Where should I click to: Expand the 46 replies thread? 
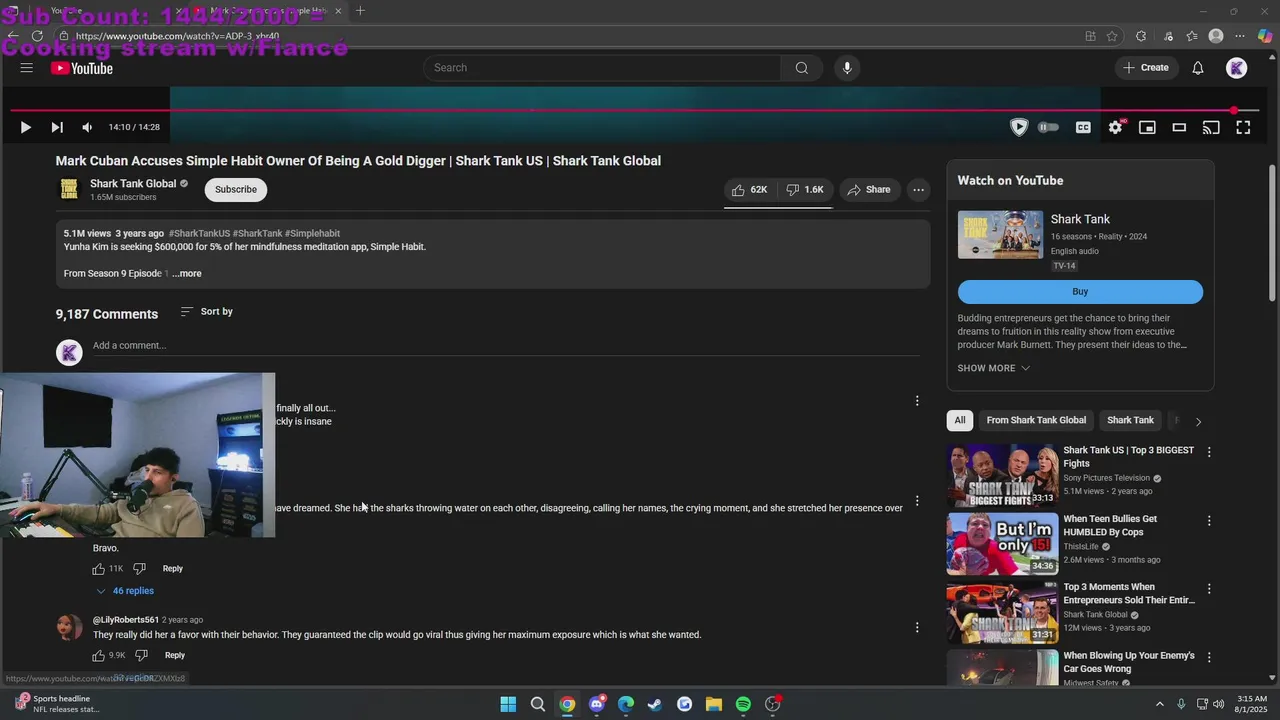click(125, 591)
